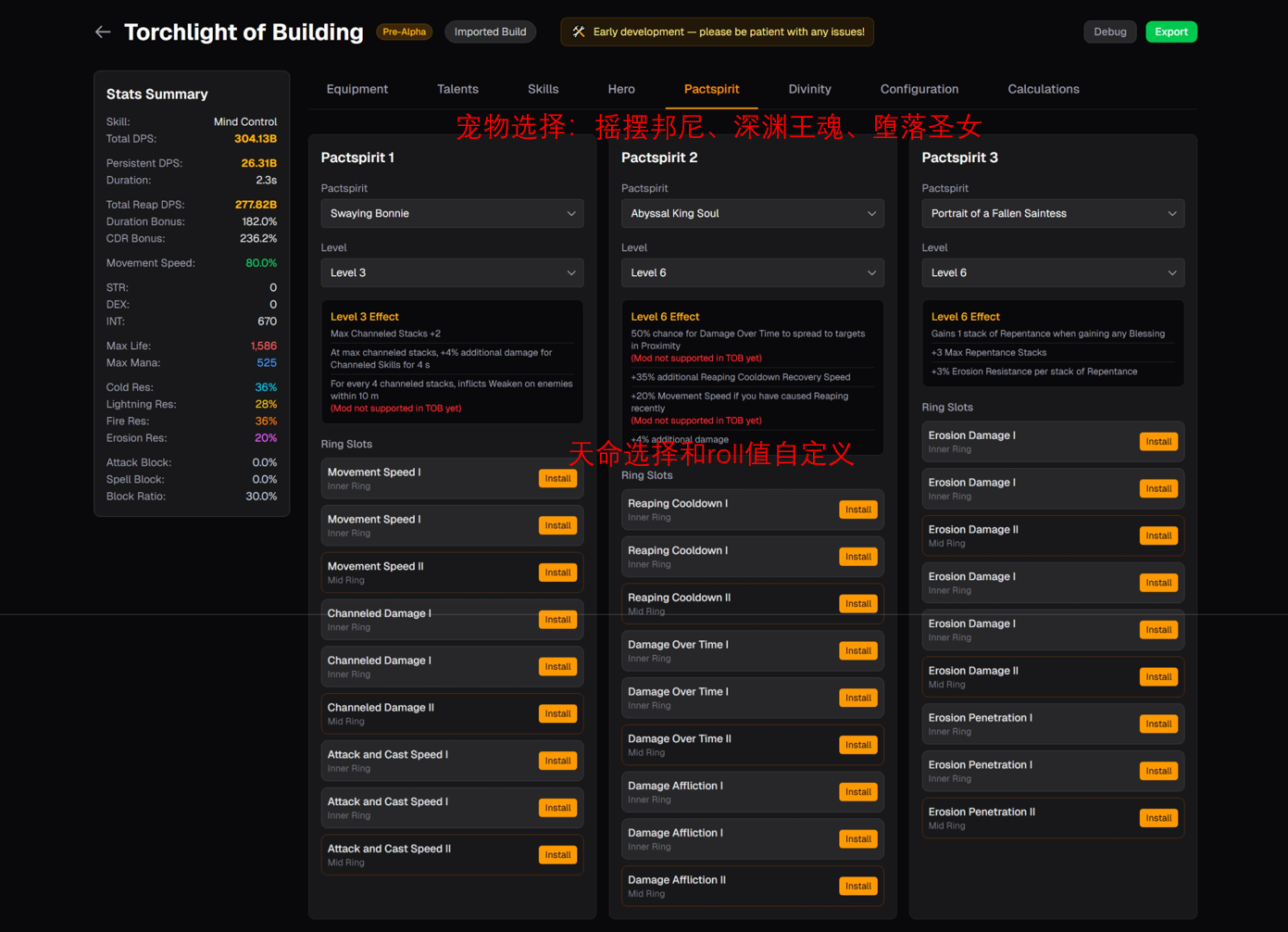
Task: Click the tools icon in development notice
Action: [x=579, y=31]
